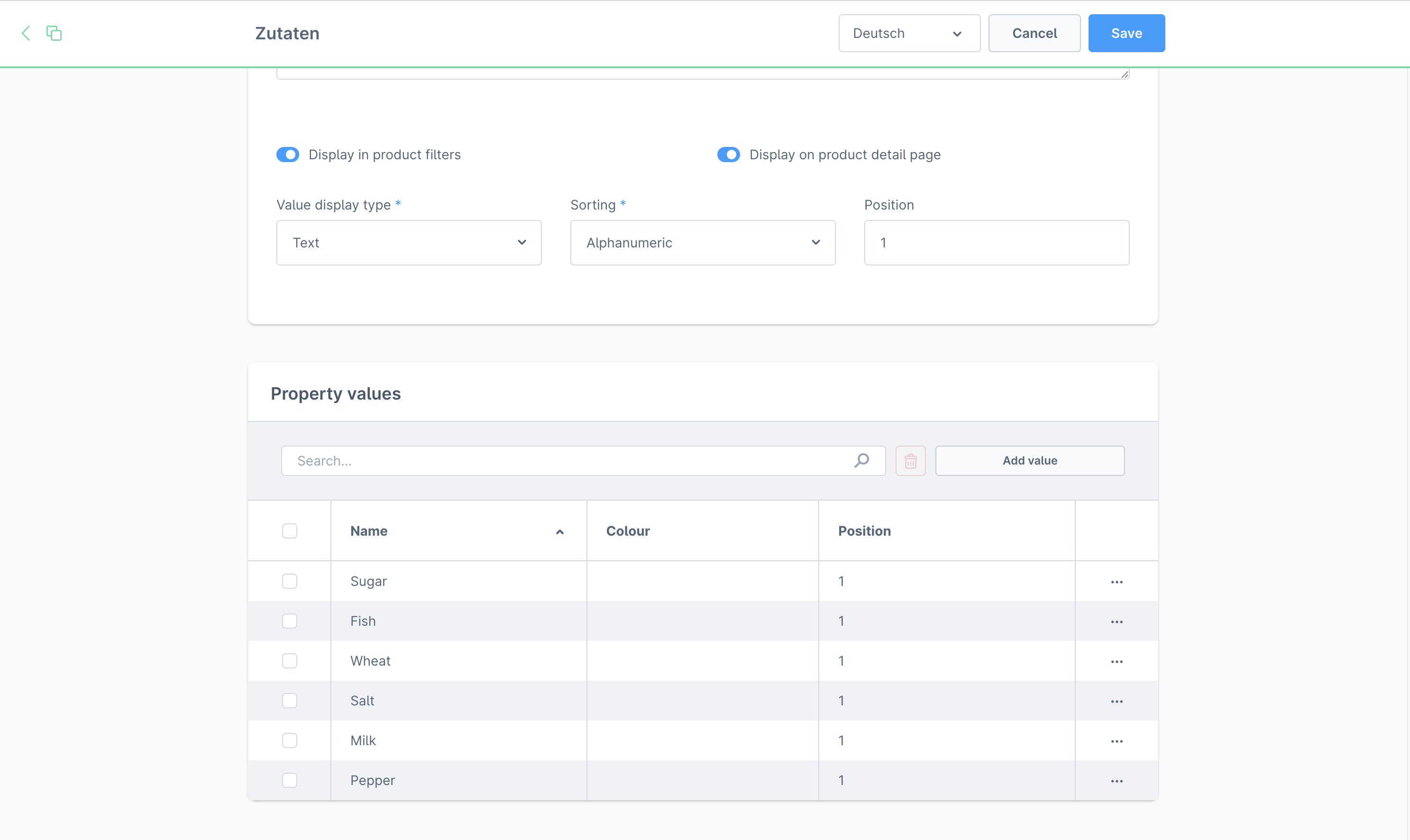Open the Sorting Alphanumeric dropdown
This screenshot has width=1410, height=840.
(702, 243)
